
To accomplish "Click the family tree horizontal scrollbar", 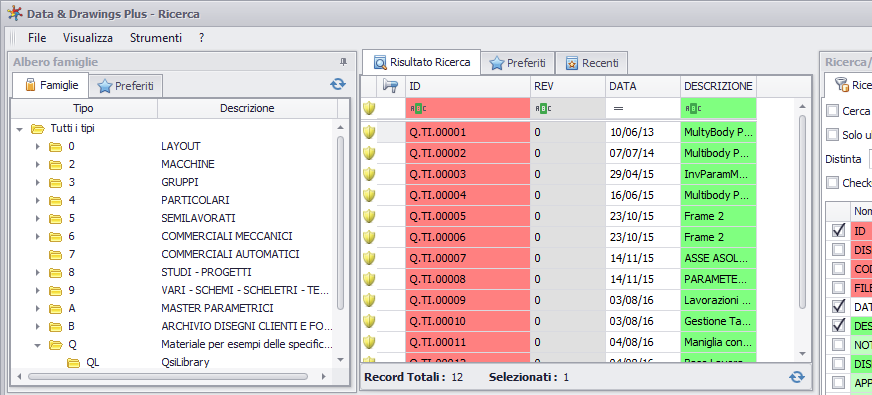I will click(x=168, y=377).
